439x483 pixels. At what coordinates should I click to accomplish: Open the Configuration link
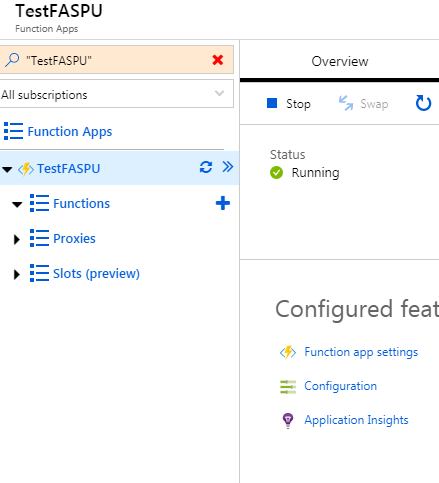coord(340,386)
